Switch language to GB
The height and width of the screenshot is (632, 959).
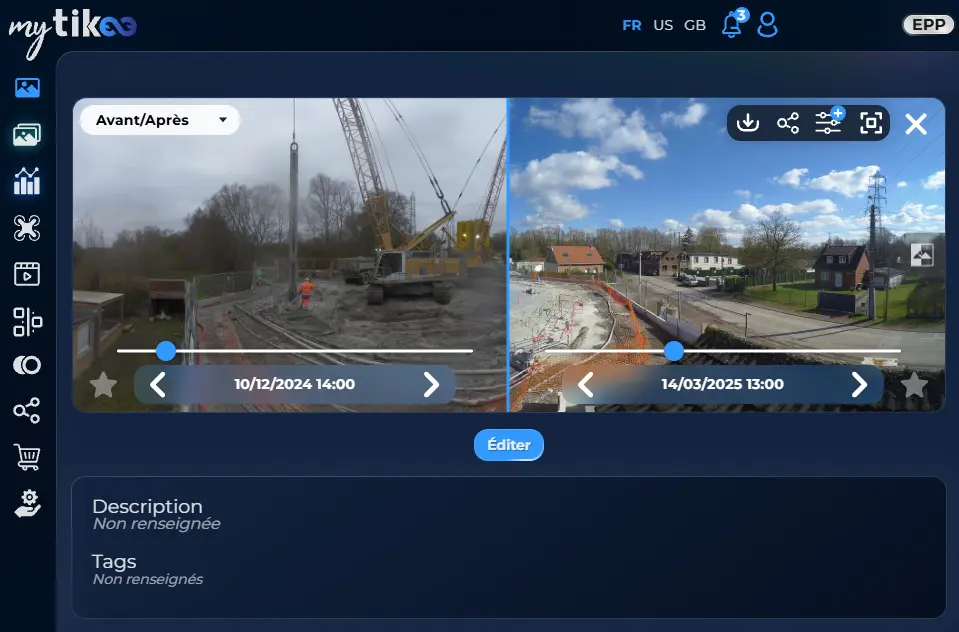695,25
